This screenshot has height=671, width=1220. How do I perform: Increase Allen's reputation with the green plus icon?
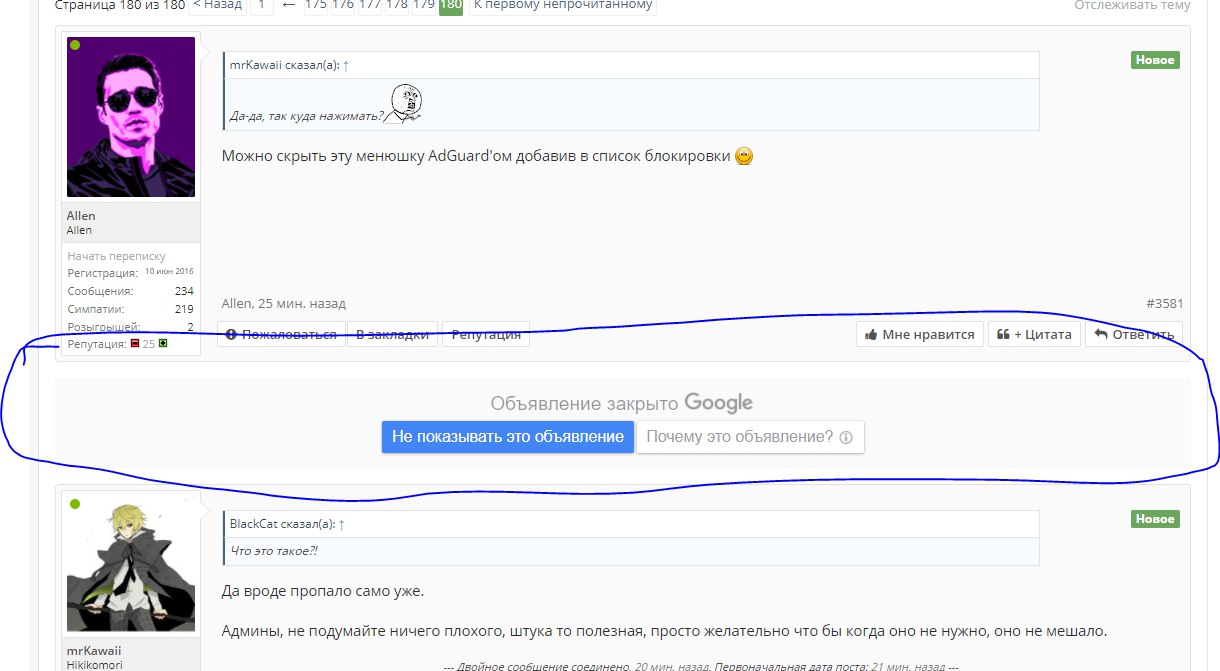pos(163,343)
